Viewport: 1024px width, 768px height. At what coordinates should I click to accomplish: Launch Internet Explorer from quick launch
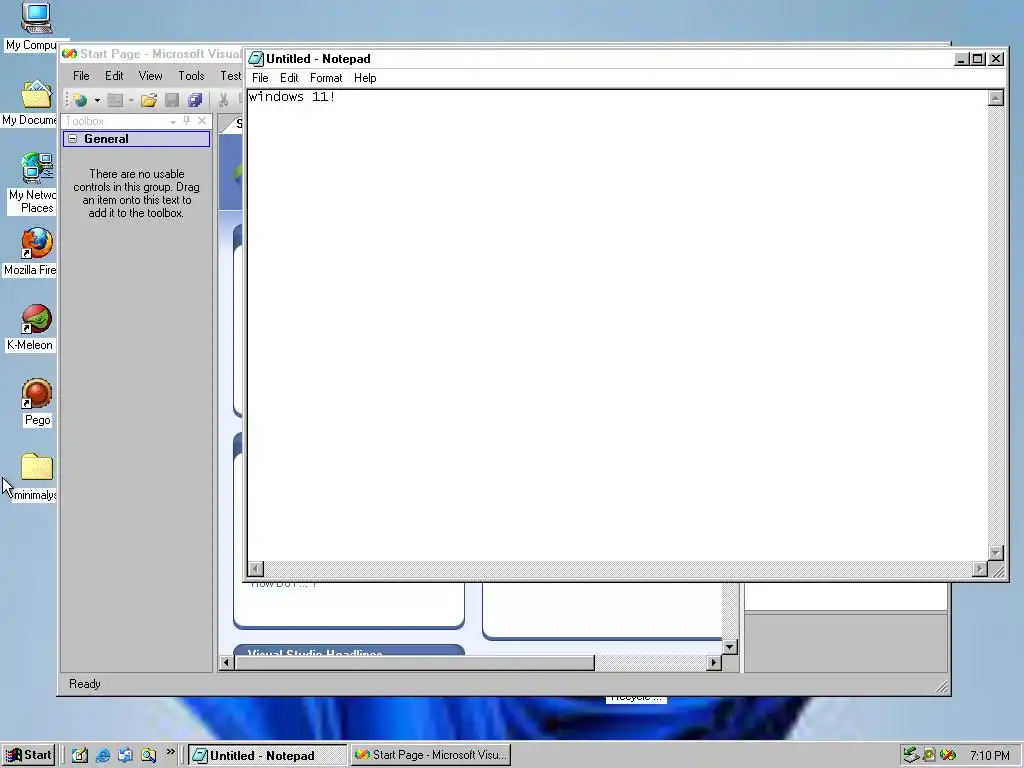[103, 756]
